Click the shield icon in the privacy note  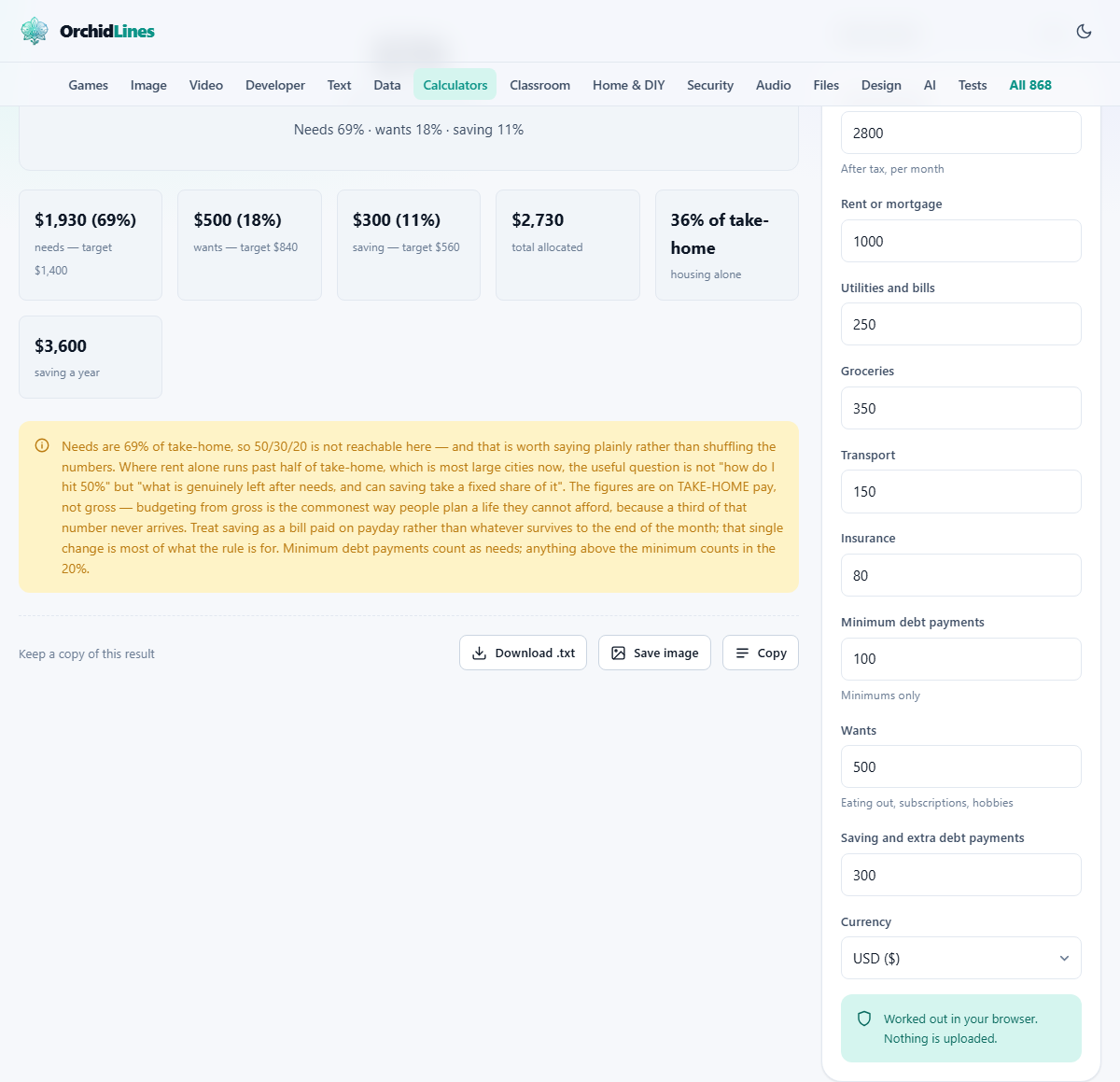point(864,1019)
